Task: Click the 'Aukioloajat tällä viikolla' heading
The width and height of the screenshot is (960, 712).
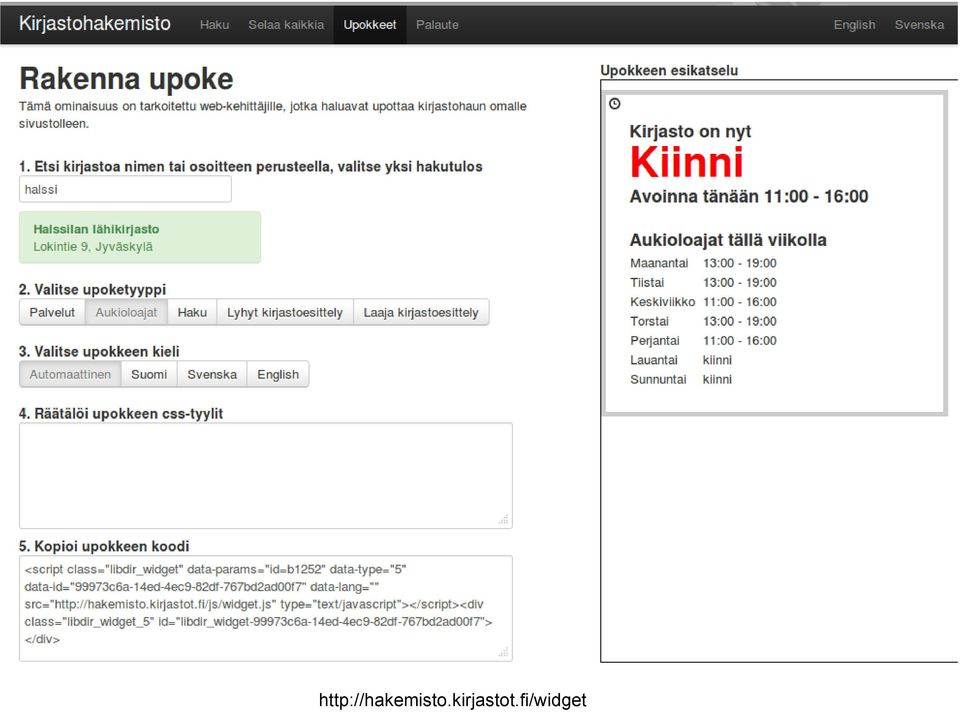Action: (728, 240)
